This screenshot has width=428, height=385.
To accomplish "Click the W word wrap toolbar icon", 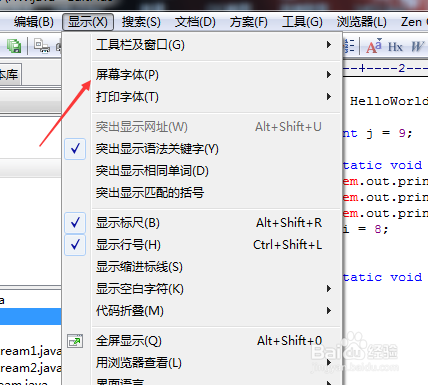I will click(417, 47).
